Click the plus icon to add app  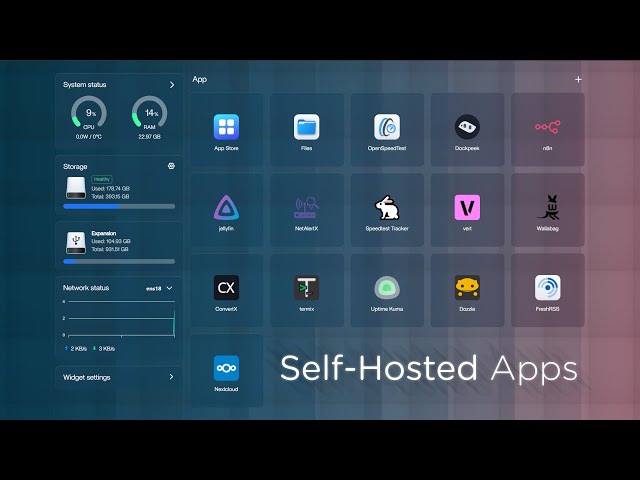(x=578, y=80)
